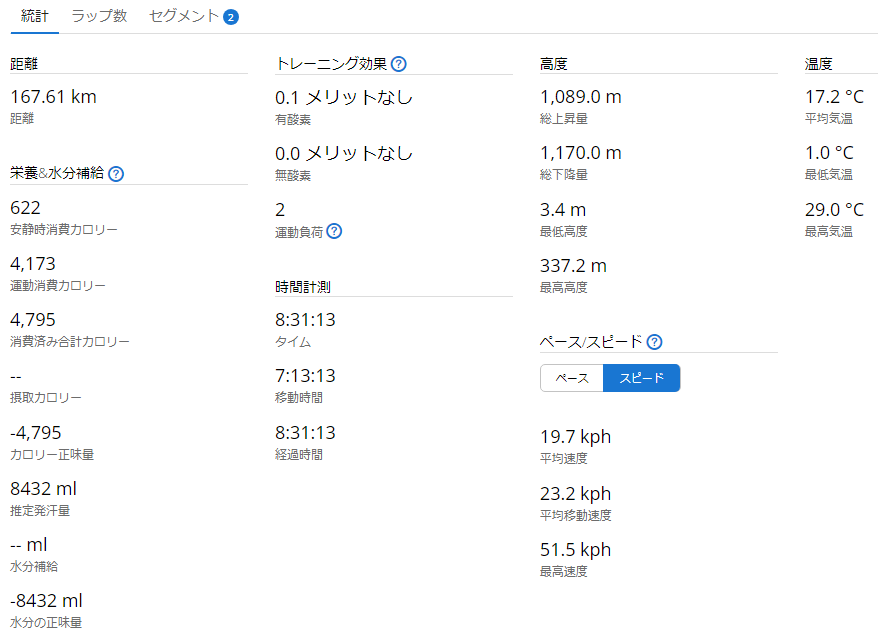Viewport: 878px width, 643px height.
Task: Click the 17.2 °C average temperature
Action: click(834, 97)
